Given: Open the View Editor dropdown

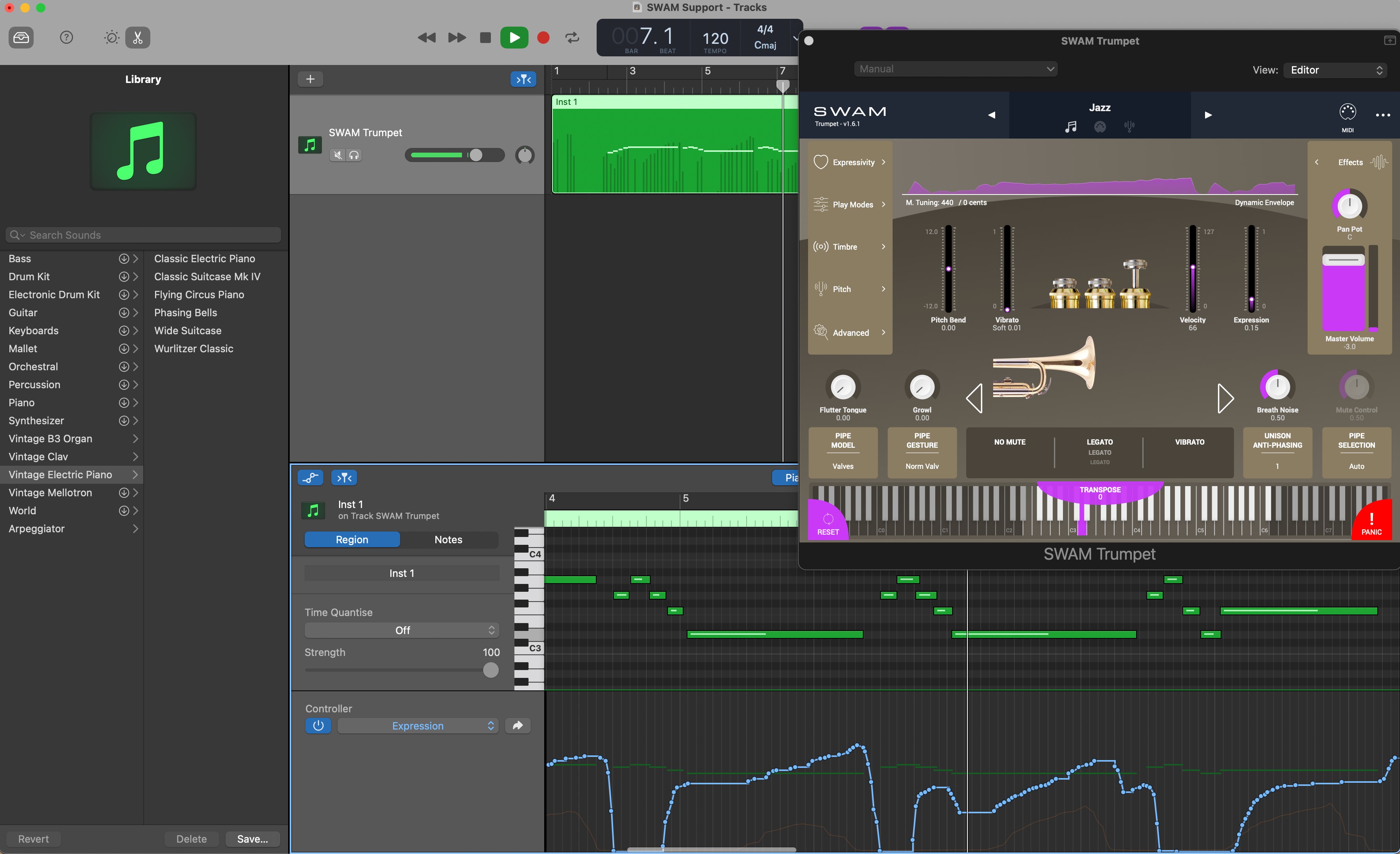Looking at the screenshot, I should [1335, 70].
